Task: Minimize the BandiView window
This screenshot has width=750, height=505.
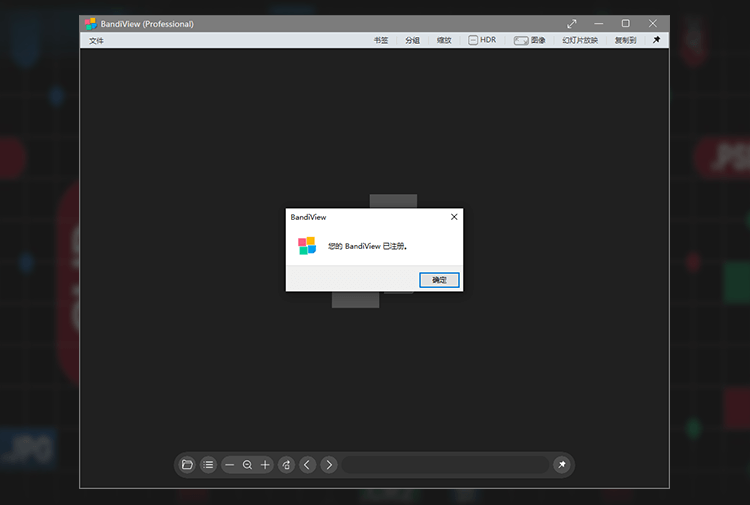Action: pyautogui.click(x=598, y=23)
